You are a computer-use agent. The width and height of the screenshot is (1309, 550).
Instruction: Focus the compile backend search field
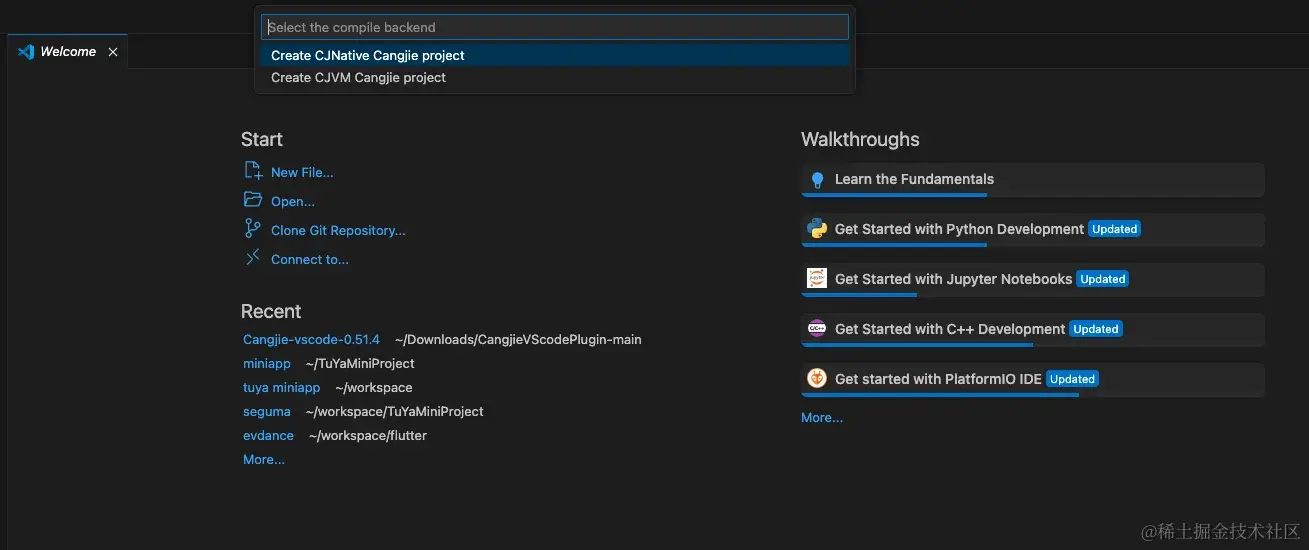coord(554,27)
